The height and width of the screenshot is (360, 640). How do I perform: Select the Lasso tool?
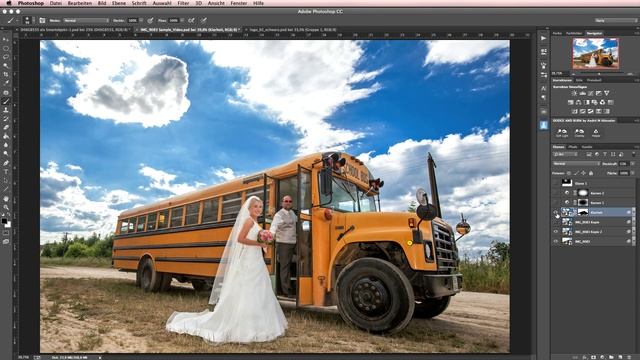pos(6,57)
